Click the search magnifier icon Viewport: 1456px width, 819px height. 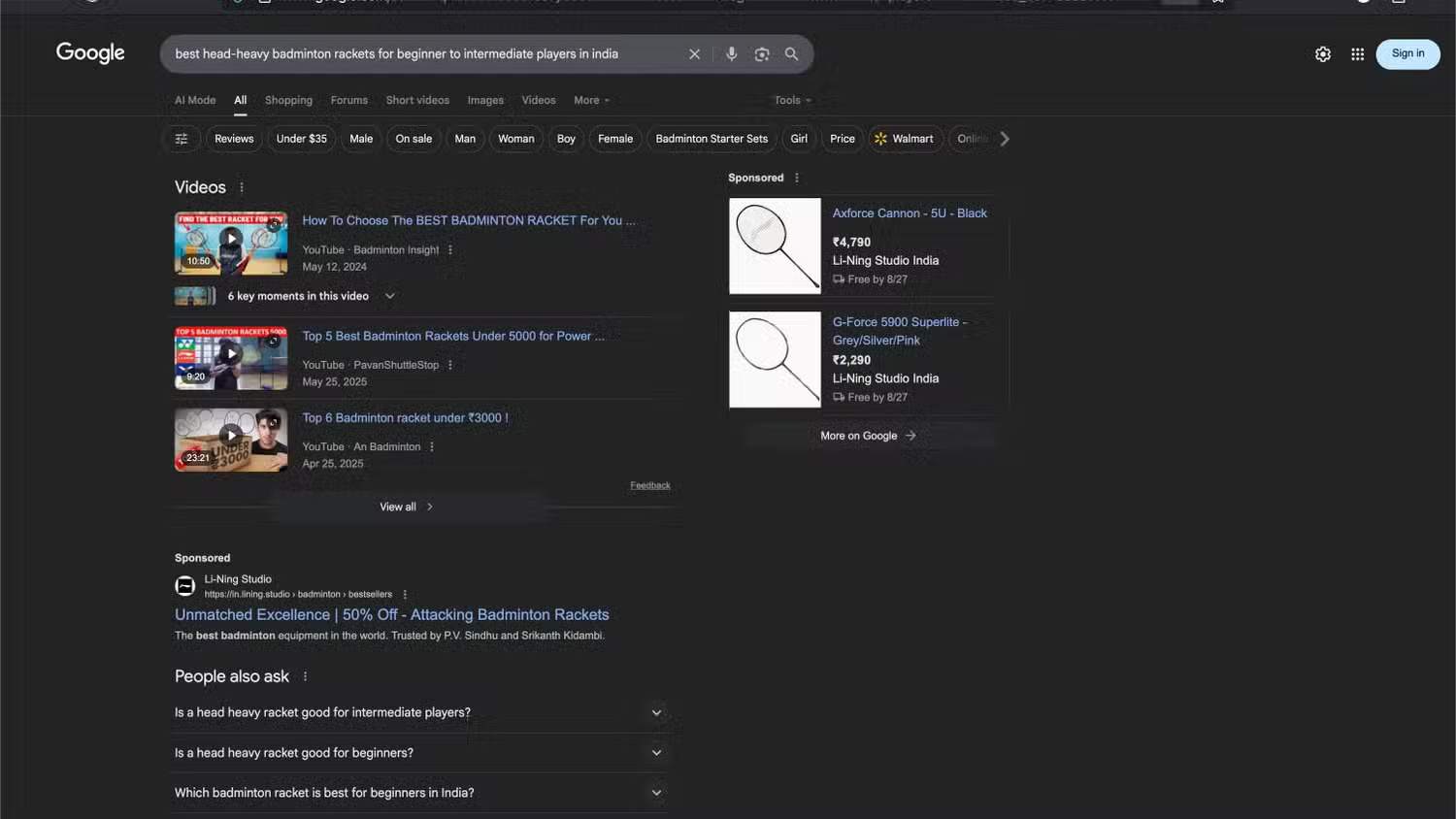pos(791,53)
